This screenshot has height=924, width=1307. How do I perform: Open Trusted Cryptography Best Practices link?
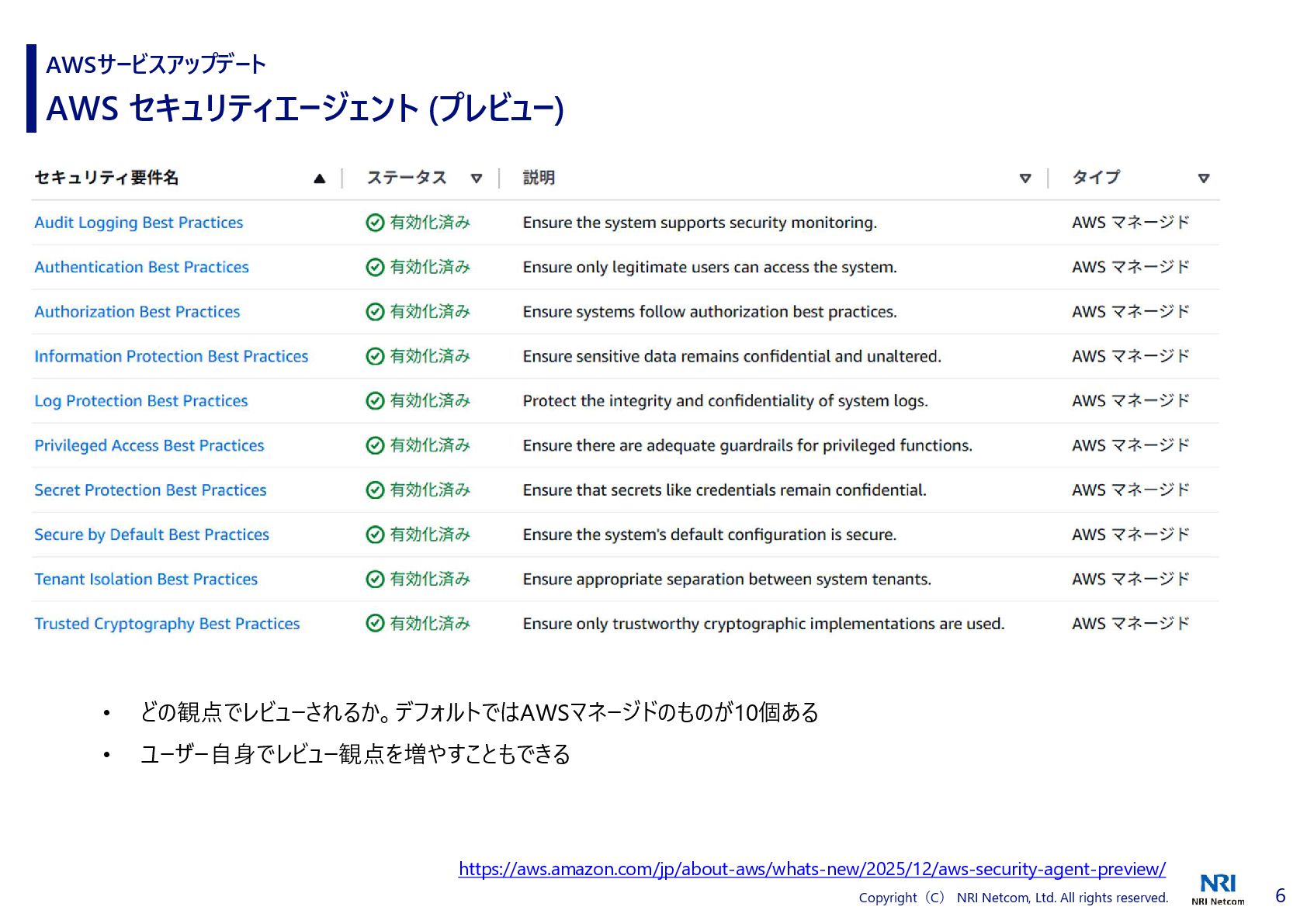tap(167, 624)
